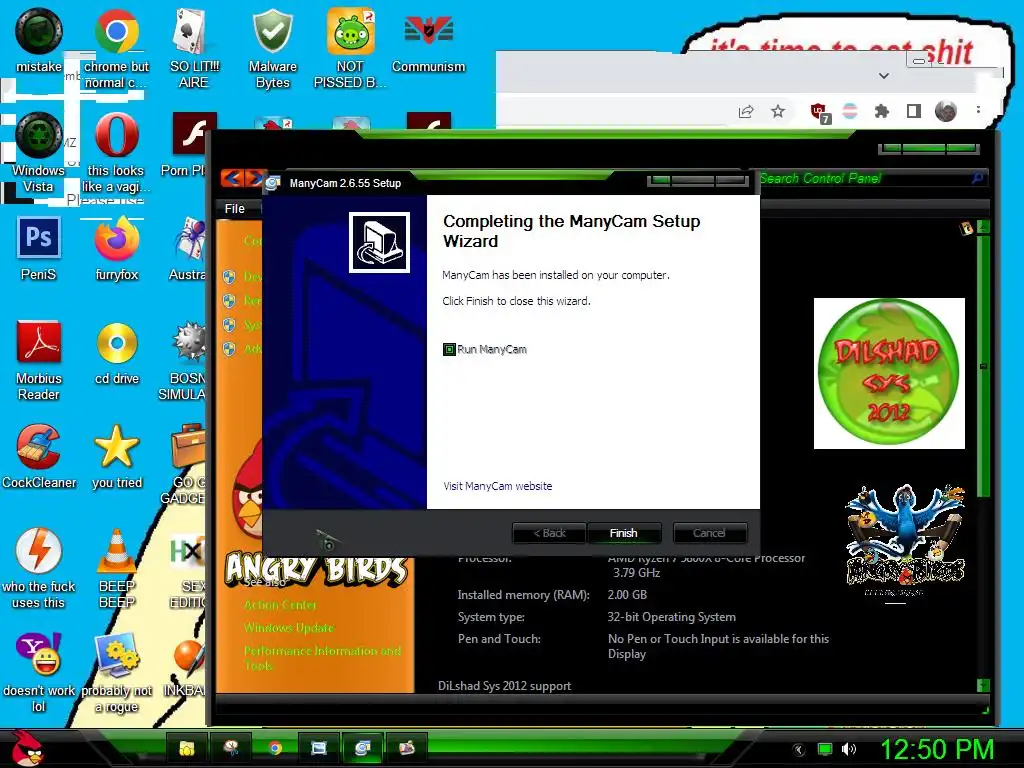
Task: Open the DiLshad Sys 2012 support link
Action: pyautogui.click(x=504, y=686)
